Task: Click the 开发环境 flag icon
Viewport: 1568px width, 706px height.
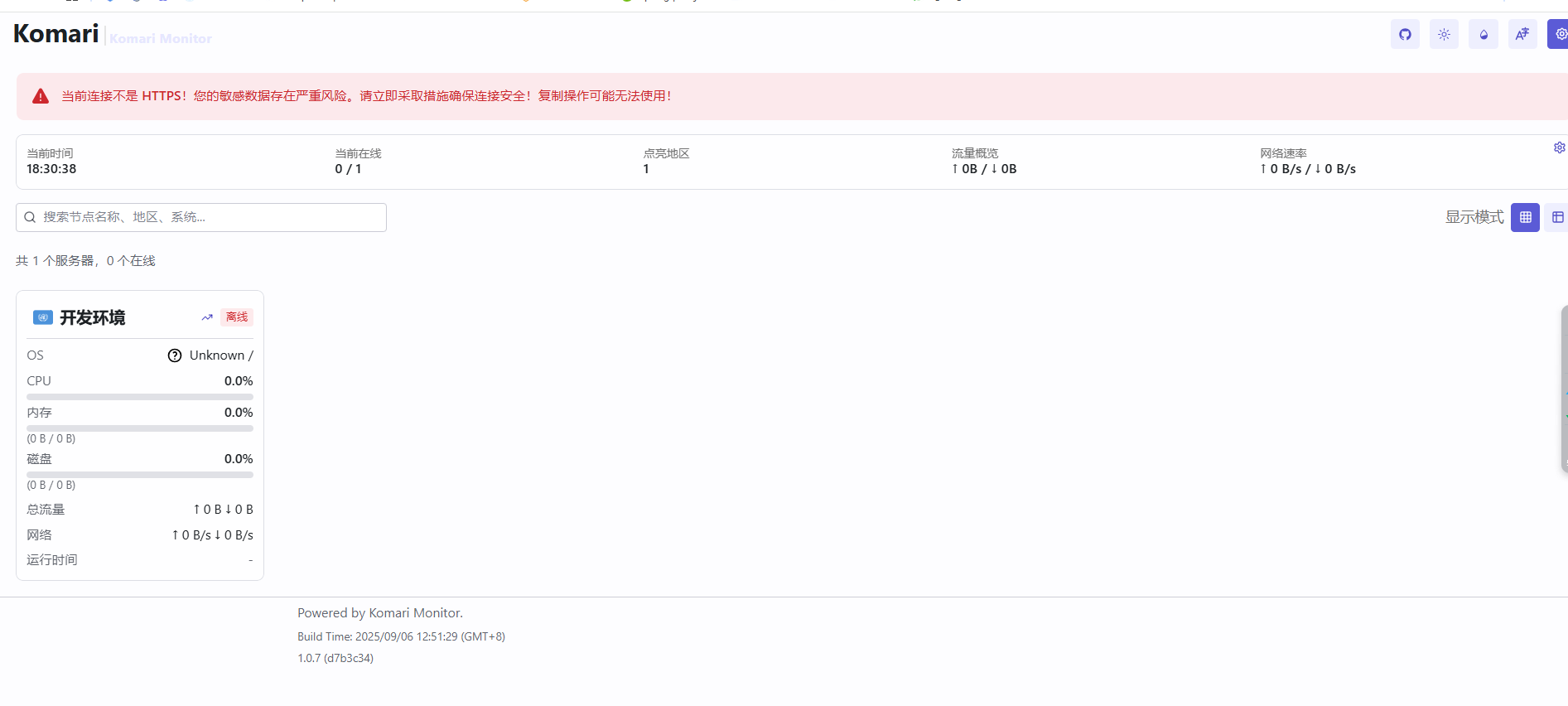Action: [x=43, y=317]
